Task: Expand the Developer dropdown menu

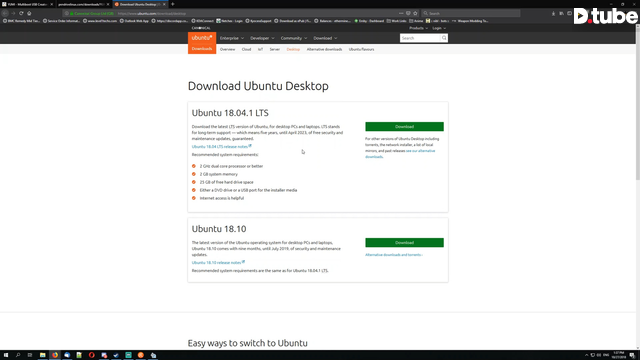Action: point(262,38)
